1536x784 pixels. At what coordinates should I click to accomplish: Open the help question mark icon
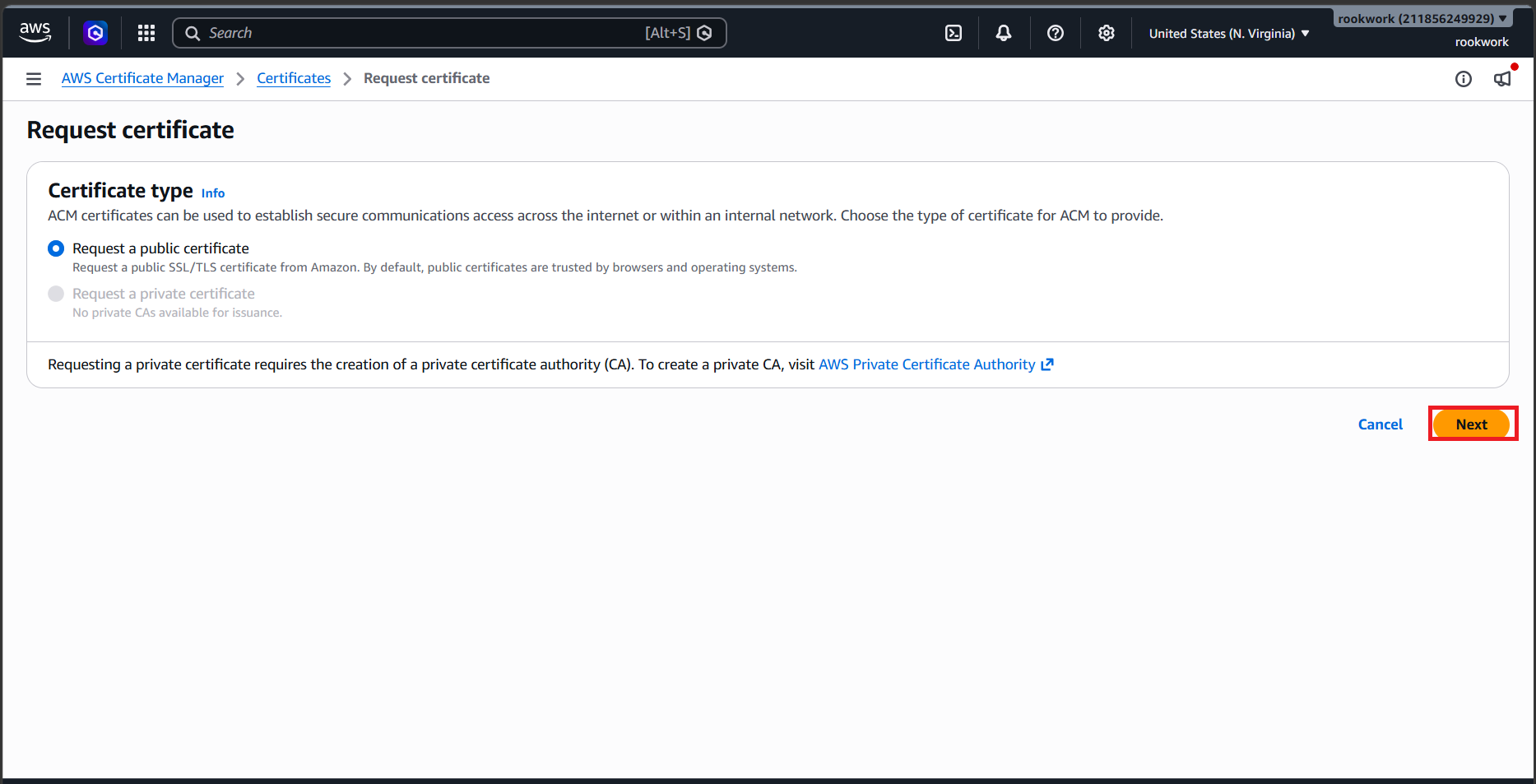(1056, 33)
